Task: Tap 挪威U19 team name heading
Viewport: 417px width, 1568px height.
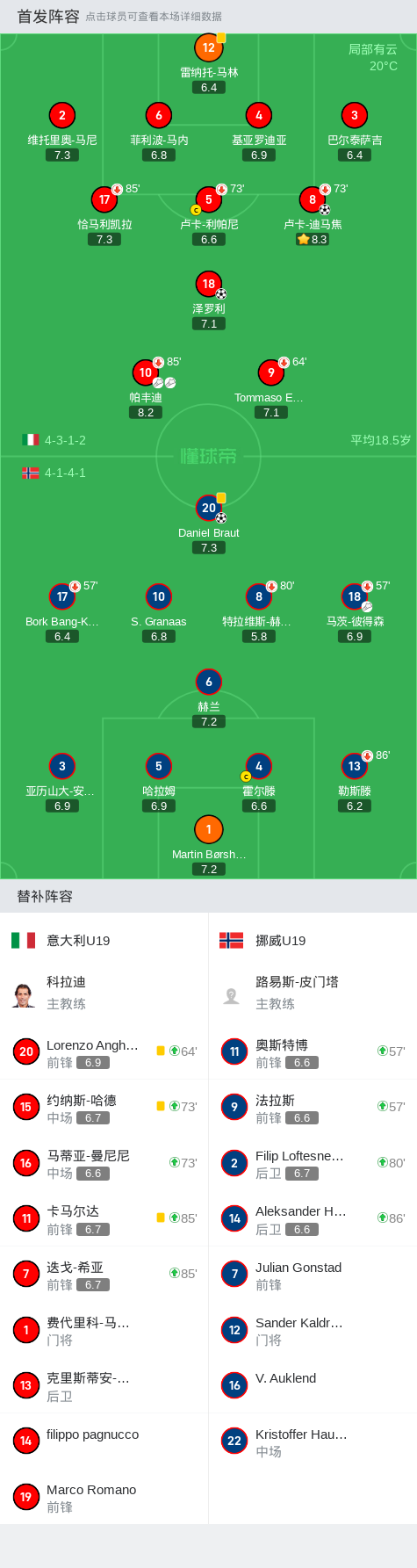Action: pyautogui.click(x=280, y=940)
